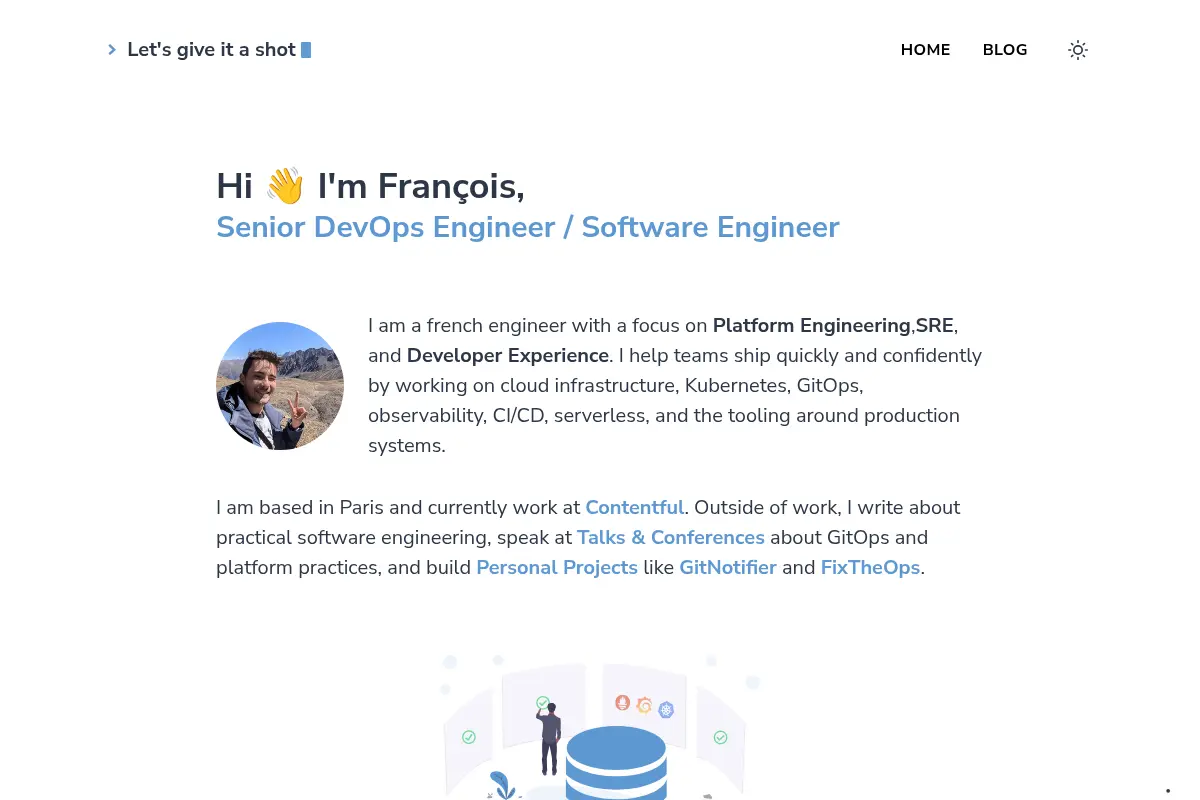The height and width of the screenshot is (800, 1200).
Task: Follow the Contentful link
Action: [635, 507]
